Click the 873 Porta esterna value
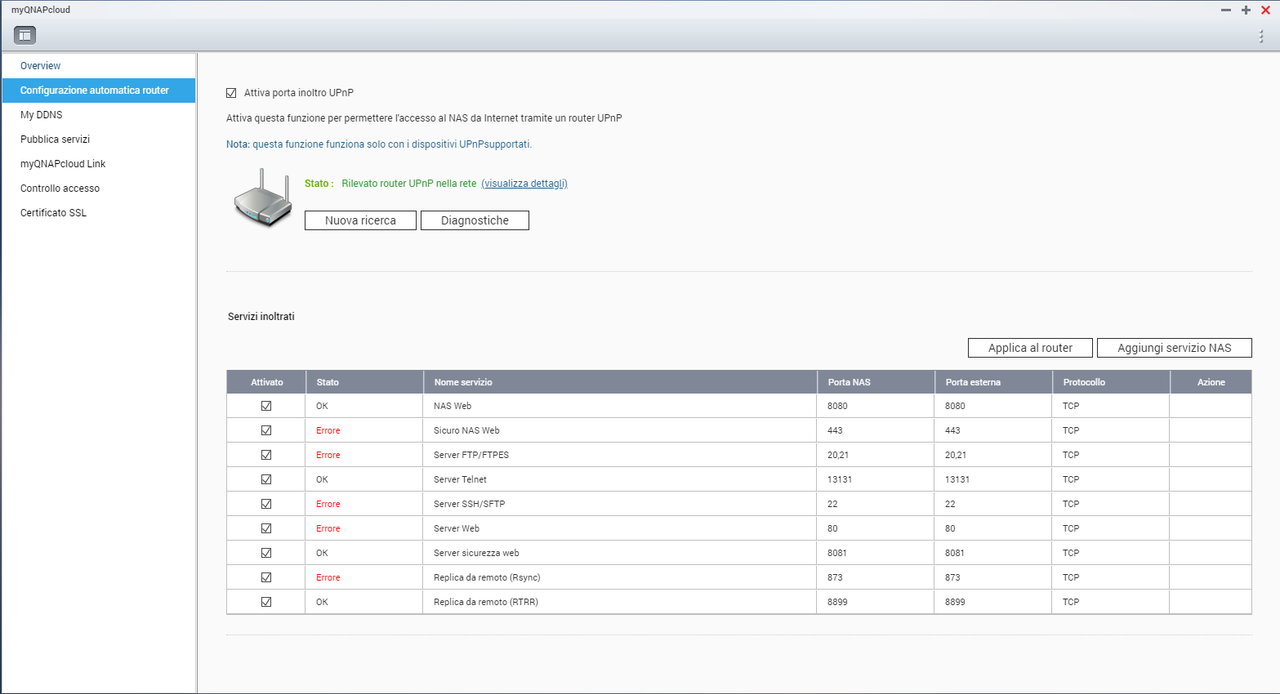This screenshot has width=1280, height=694. (954, 577)
